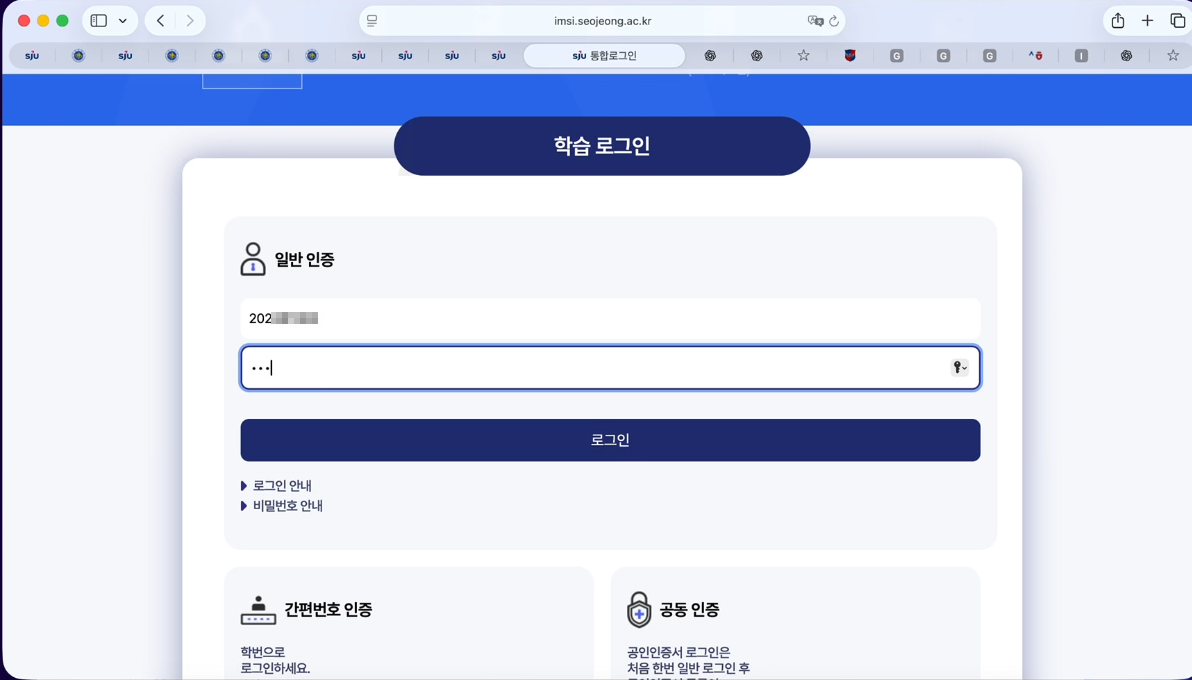This screenshot has height=680, width=1192.
Task: Focus the student ID input field
Action: point(610,319)
